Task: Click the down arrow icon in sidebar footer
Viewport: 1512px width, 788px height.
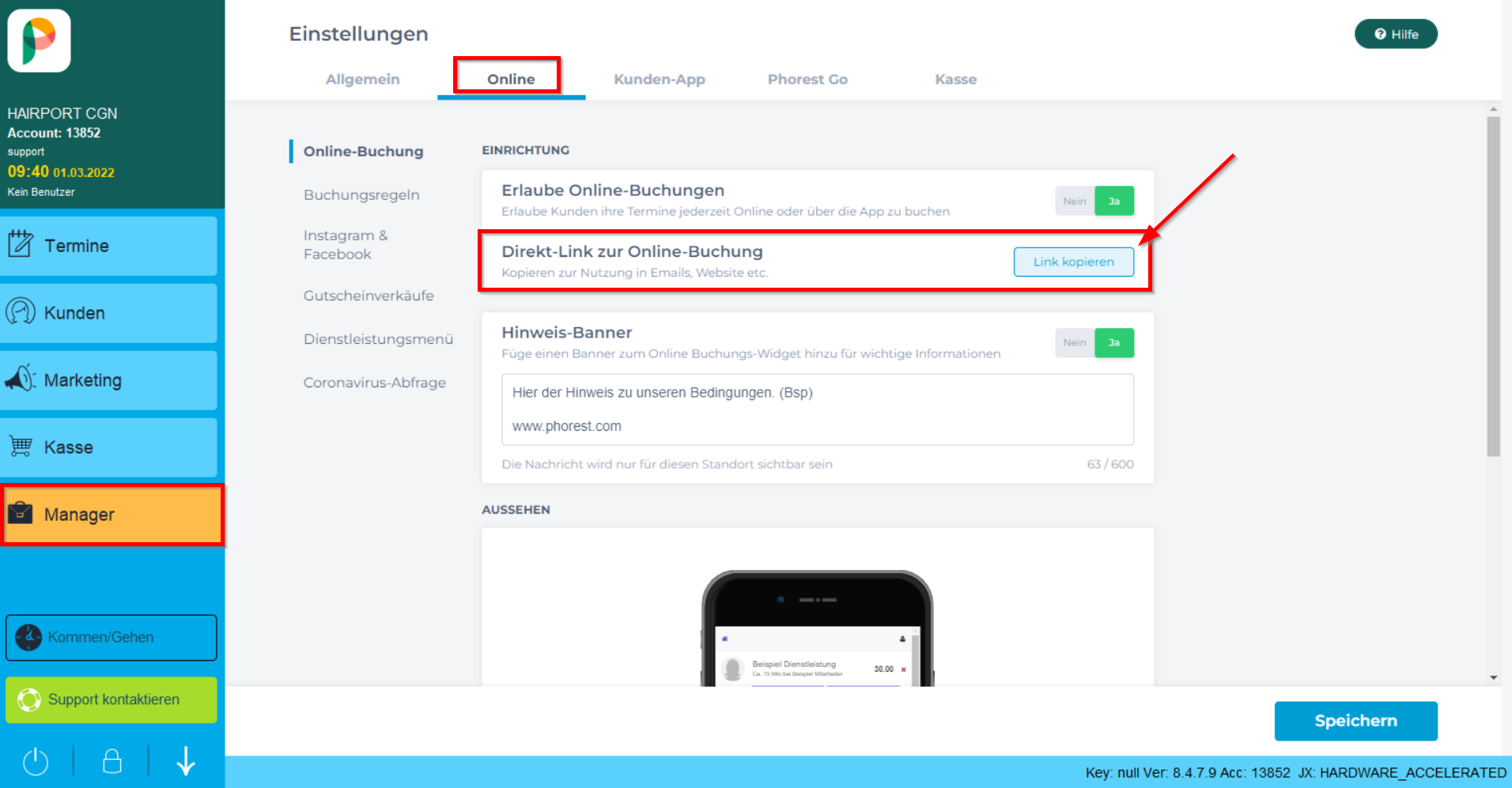Action: 186,761
